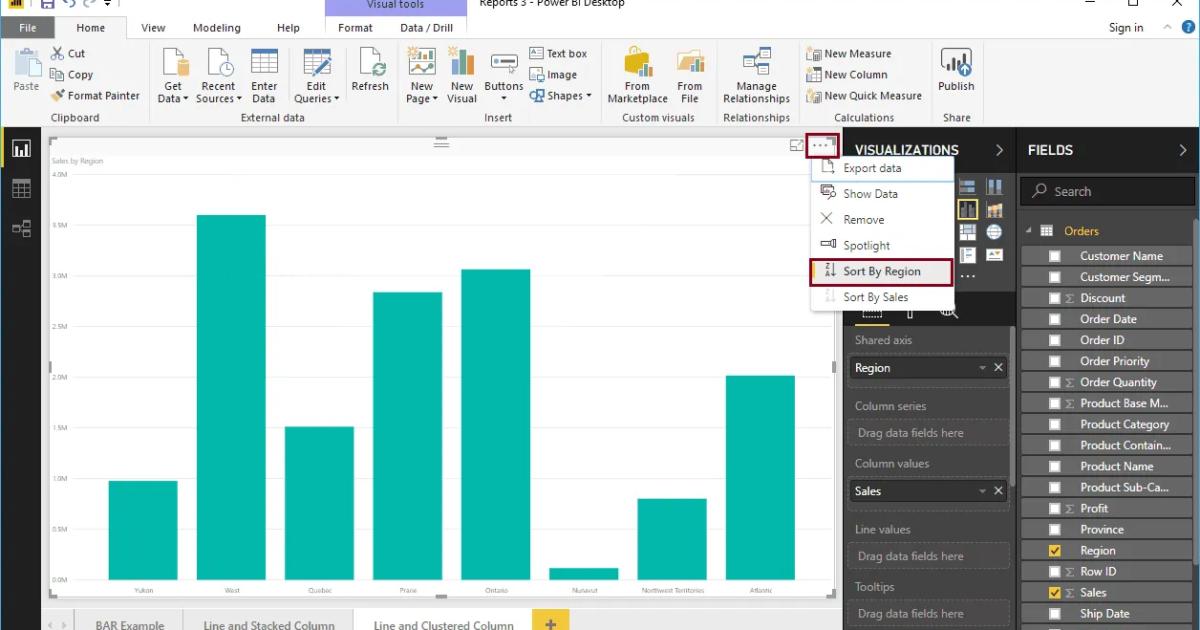Viewport: 1200px width, 630px height.
Task: Switch to the Modeling ribbon tab
Action: click(216, 27)
